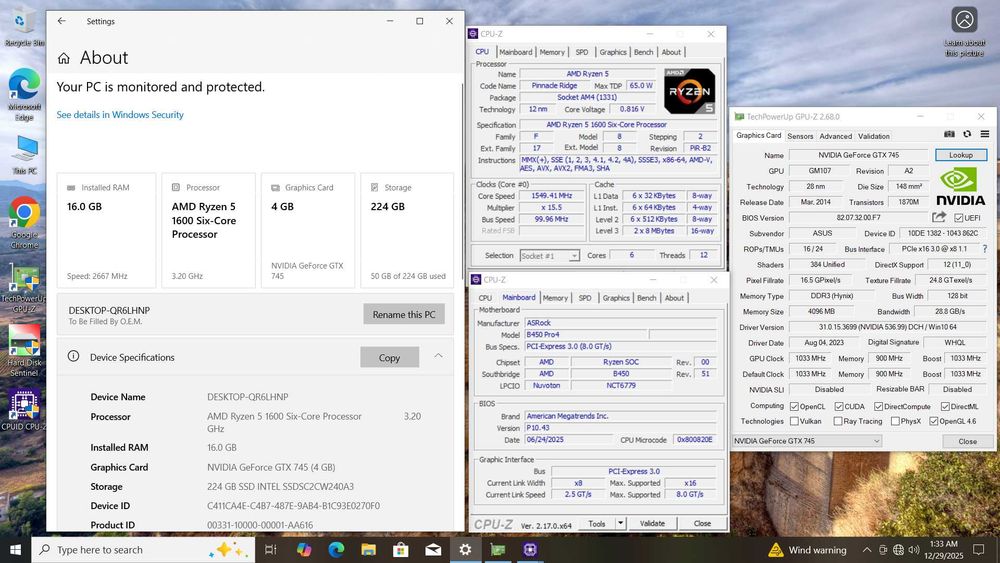Switch to Memory tab in upper CPU-Z window
The height and width of the screenshot is (563, 1000).
pos(552,52)
